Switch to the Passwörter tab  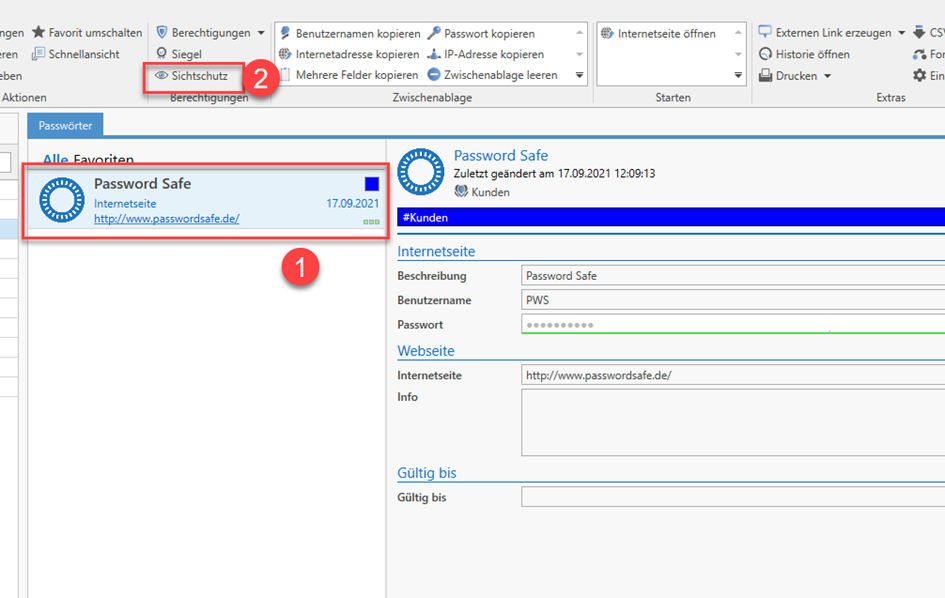pyautogui.click(x=65, y=125)
